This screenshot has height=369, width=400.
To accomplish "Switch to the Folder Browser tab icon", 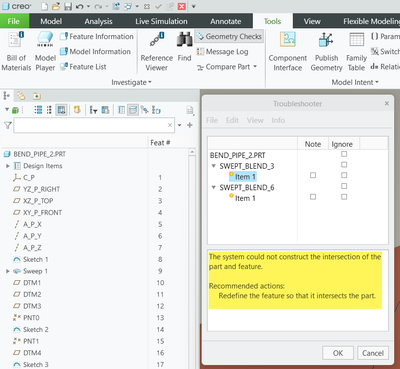I will [x=21, y=96].
